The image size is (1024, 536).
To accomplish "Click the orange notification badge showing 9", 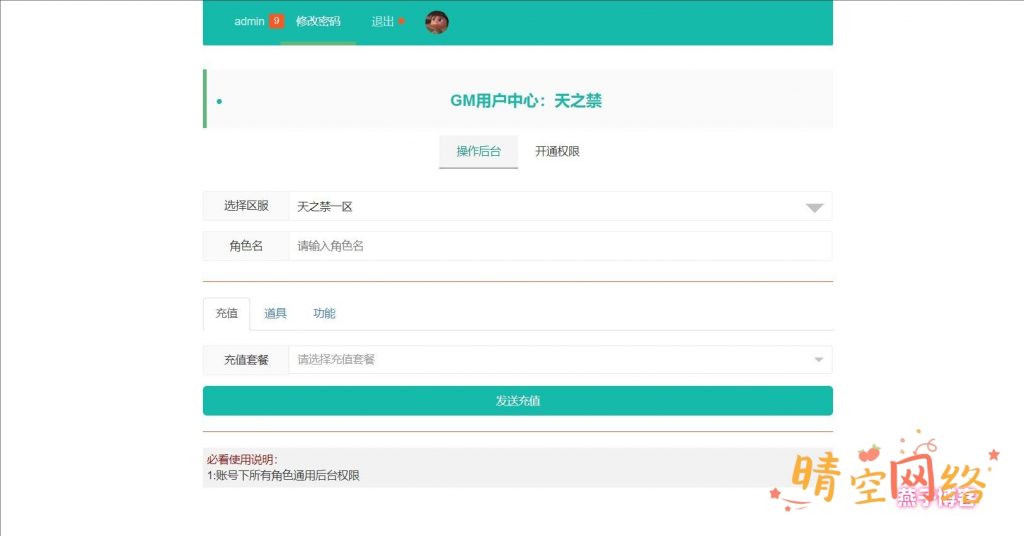I will pos(276,21).
